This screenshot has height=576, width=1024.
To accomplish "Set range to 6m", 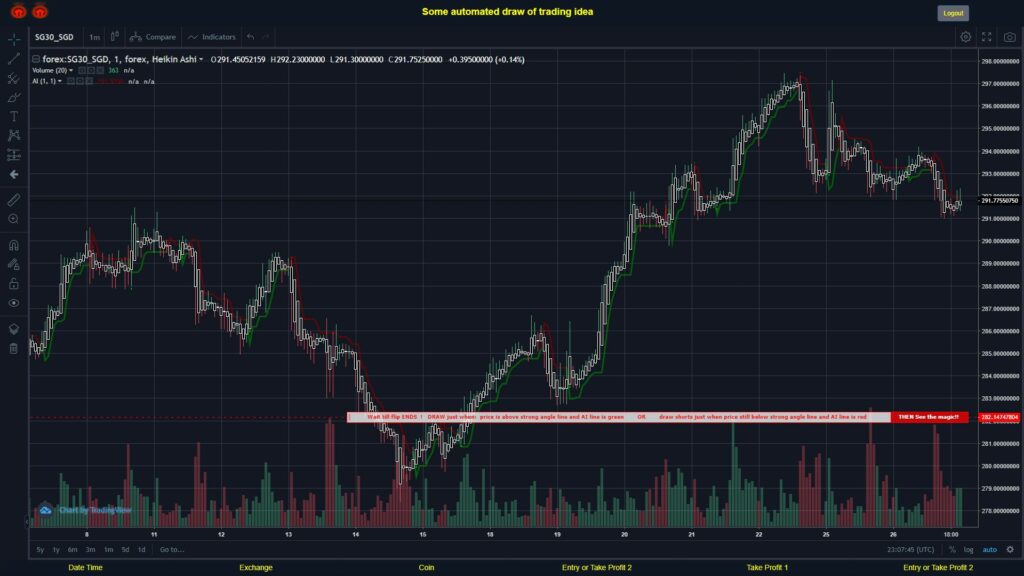I will [x=72, y=550].
